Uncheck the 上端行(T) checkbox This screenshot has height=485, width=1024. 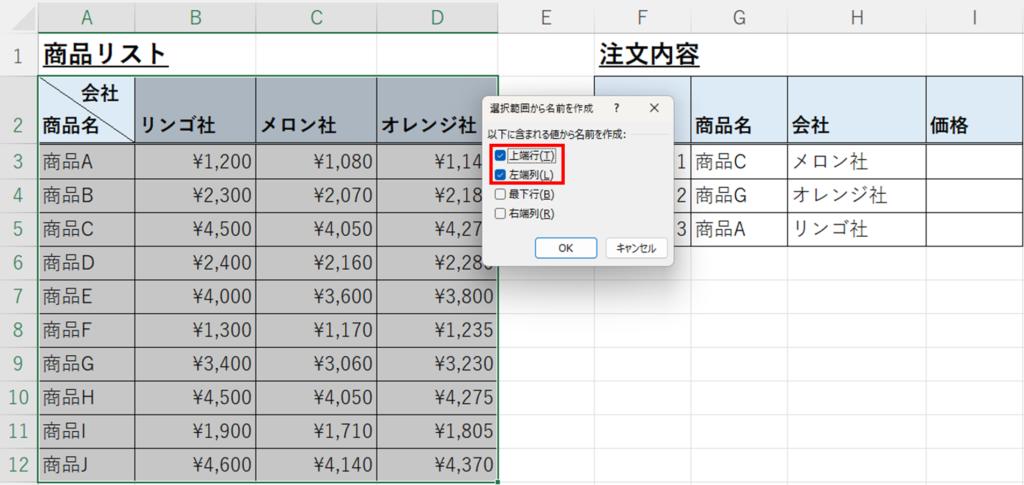click(500, 156)
